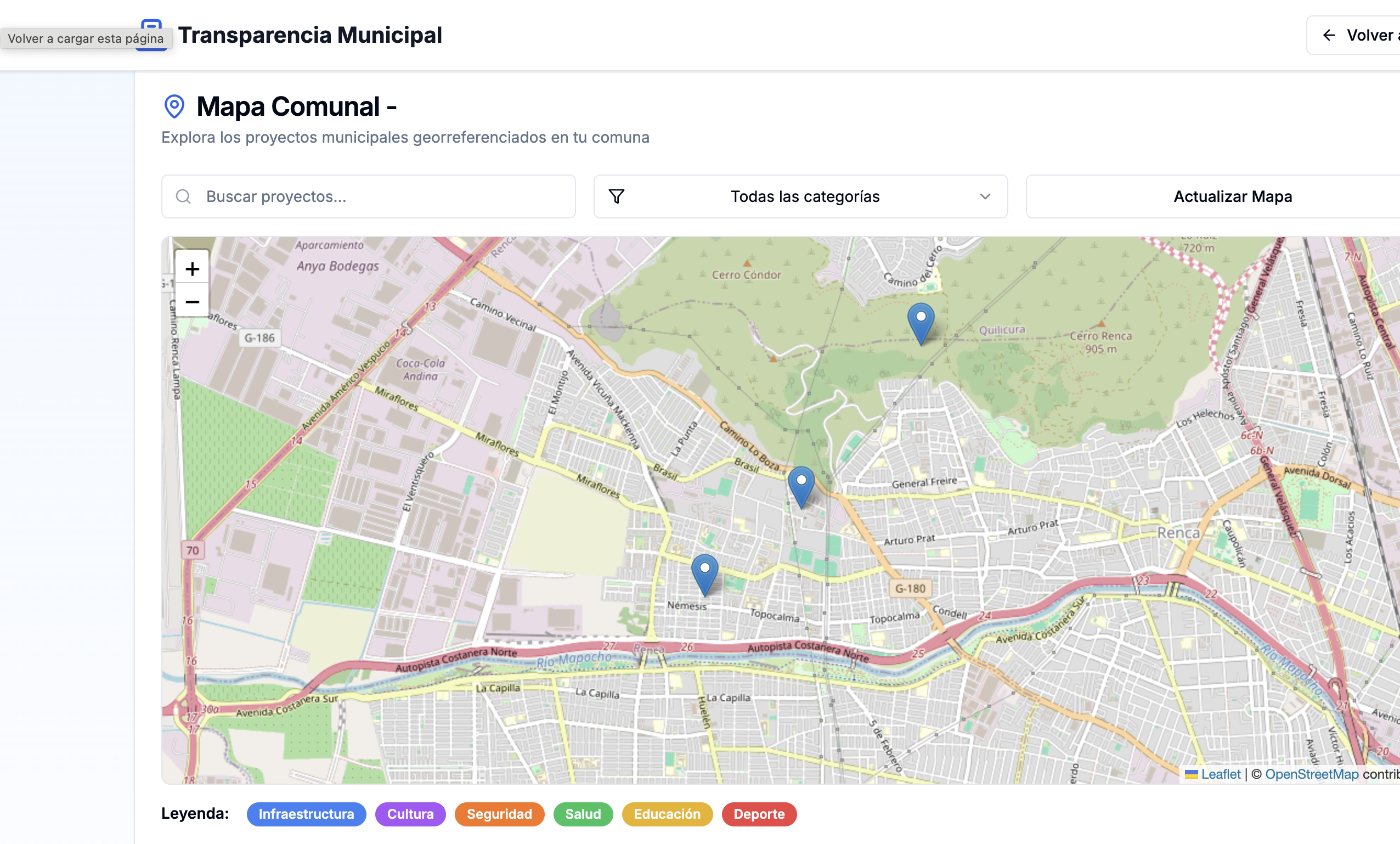Click the zoom out minus control on the map

click(x=192, y=301)
